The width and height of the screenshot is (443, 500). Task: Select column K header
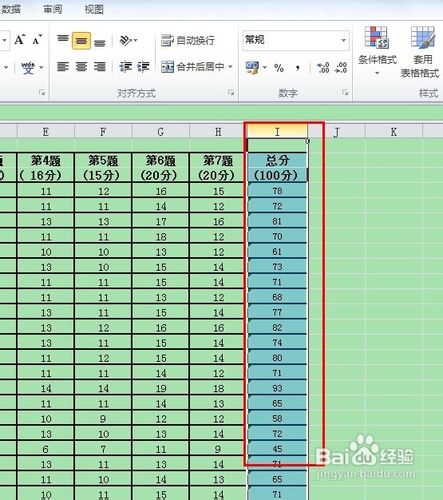click(x=394, y=132)
